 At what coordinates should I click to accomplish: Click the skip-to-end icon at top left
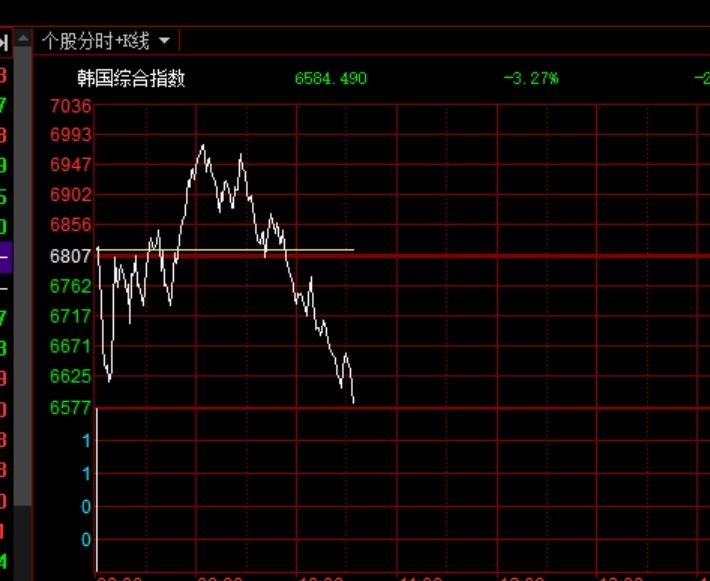[x=5, y=43]
